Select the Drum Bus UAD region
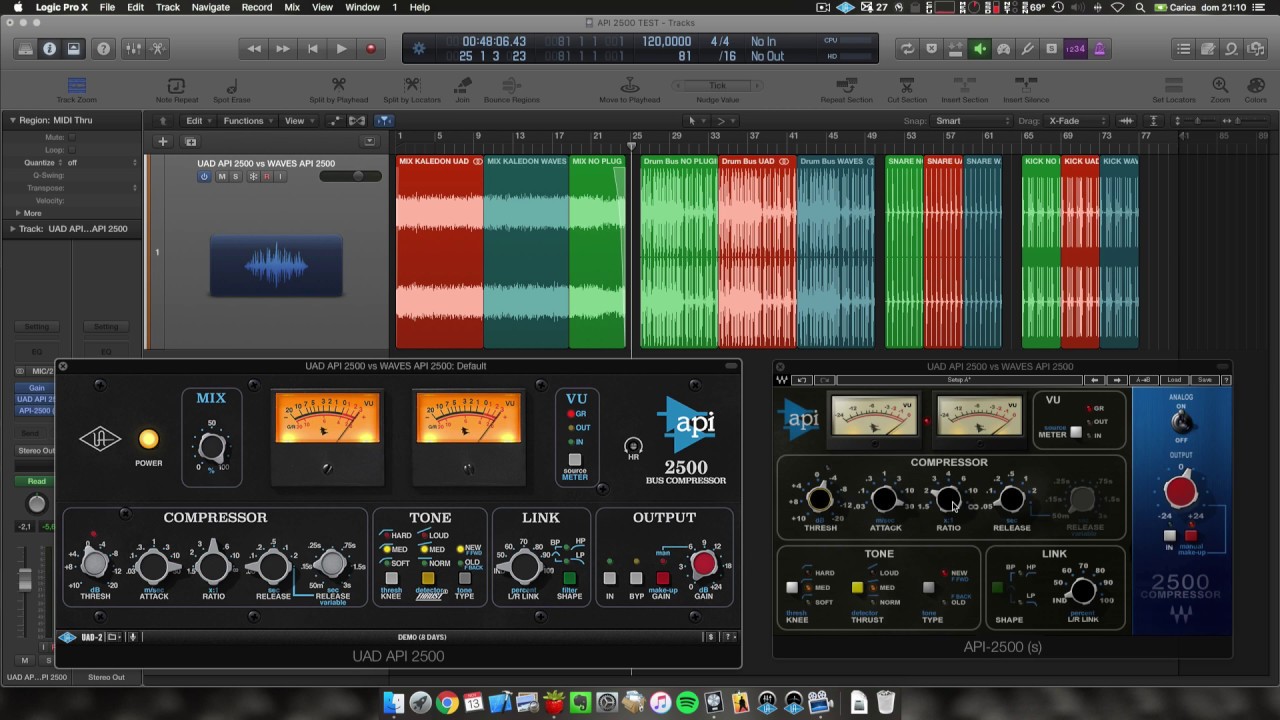1280x720 pixels. point(757,252)
